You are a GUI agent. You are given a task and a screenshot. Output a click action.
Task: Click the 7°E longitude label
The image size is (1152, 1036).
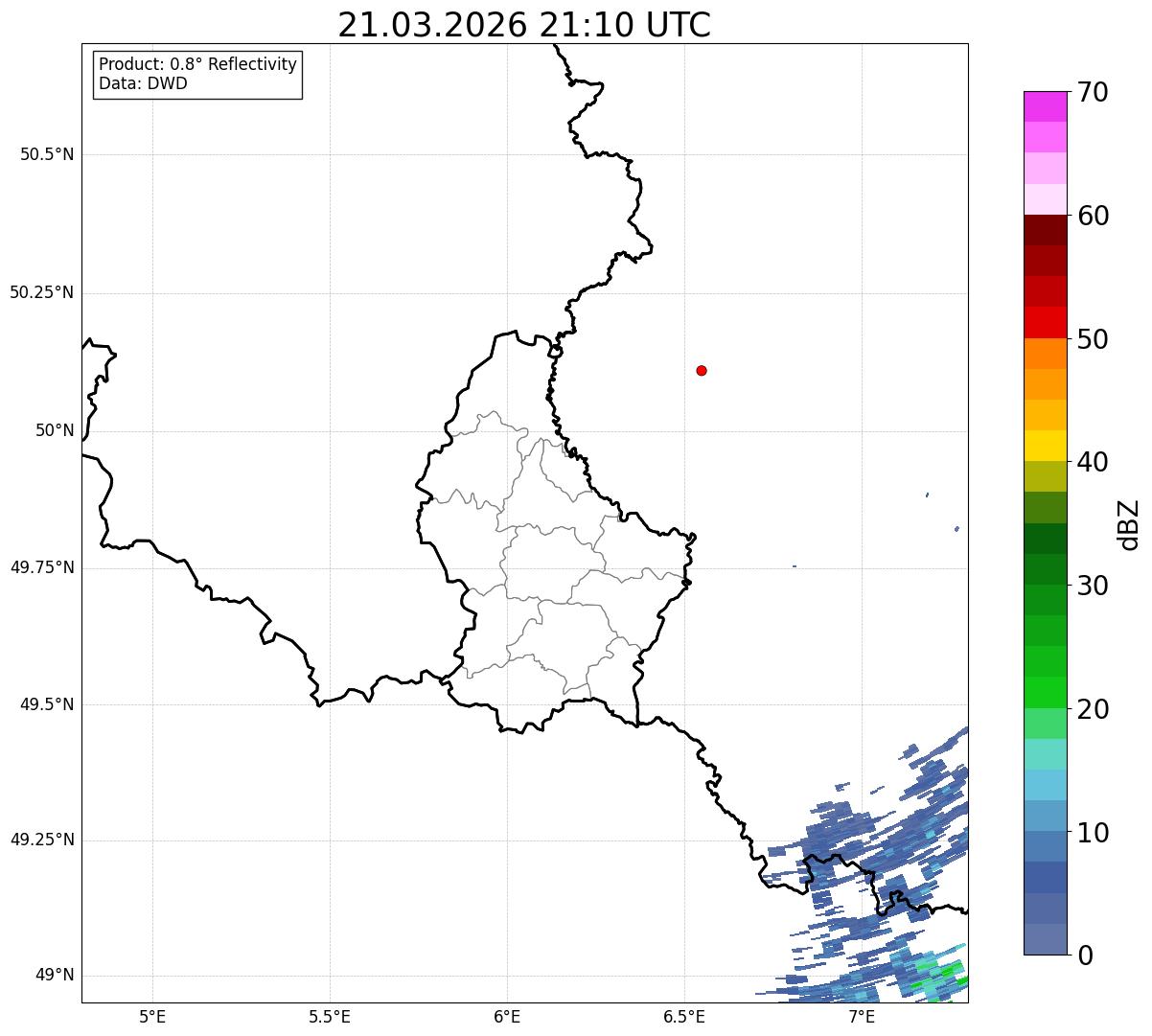pyautogui.click(x=862, y=1016)
